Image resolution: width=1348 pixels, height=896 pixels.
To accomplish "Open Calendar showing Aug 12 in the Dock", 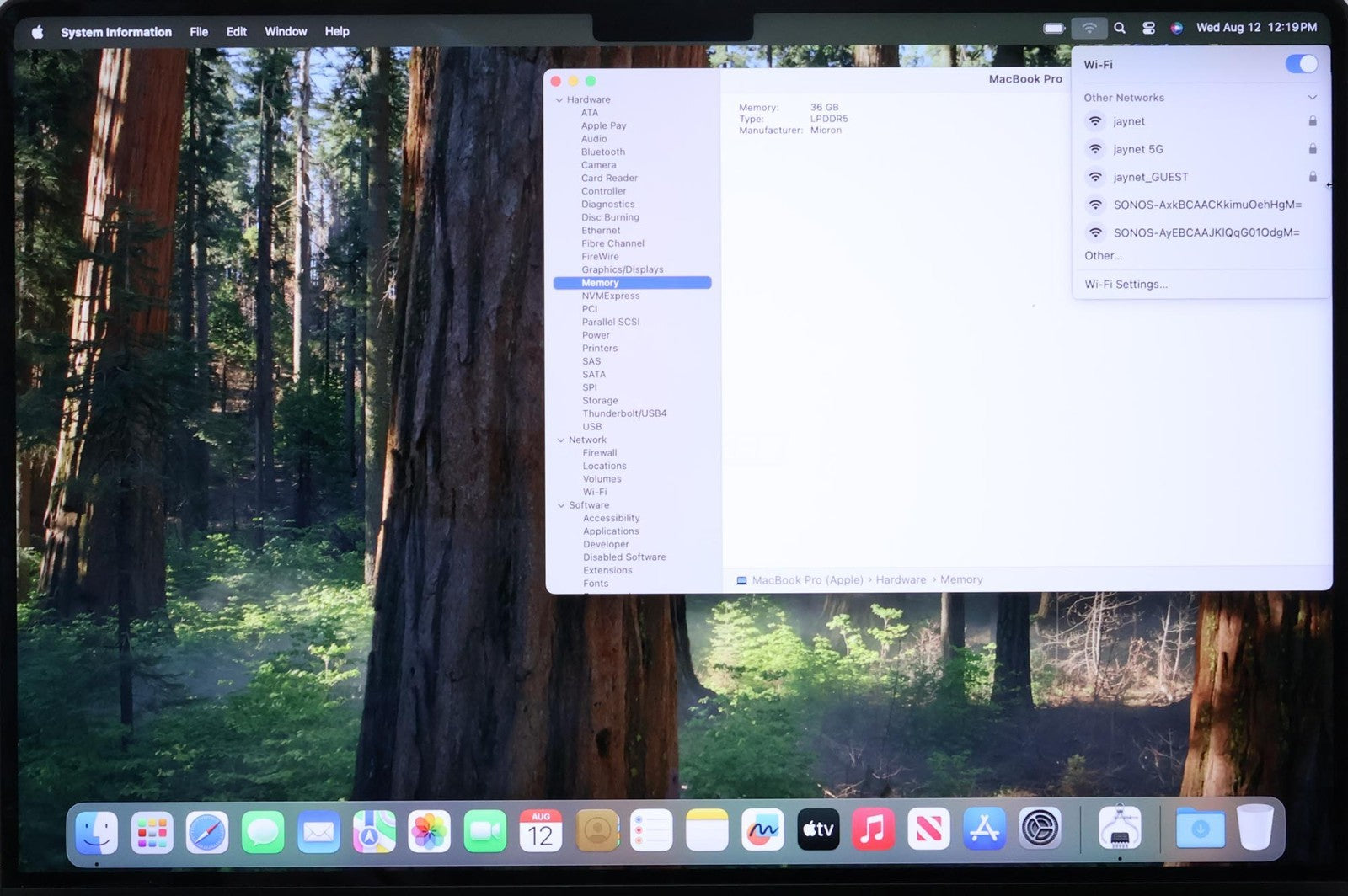I will [x=541, y=832].
